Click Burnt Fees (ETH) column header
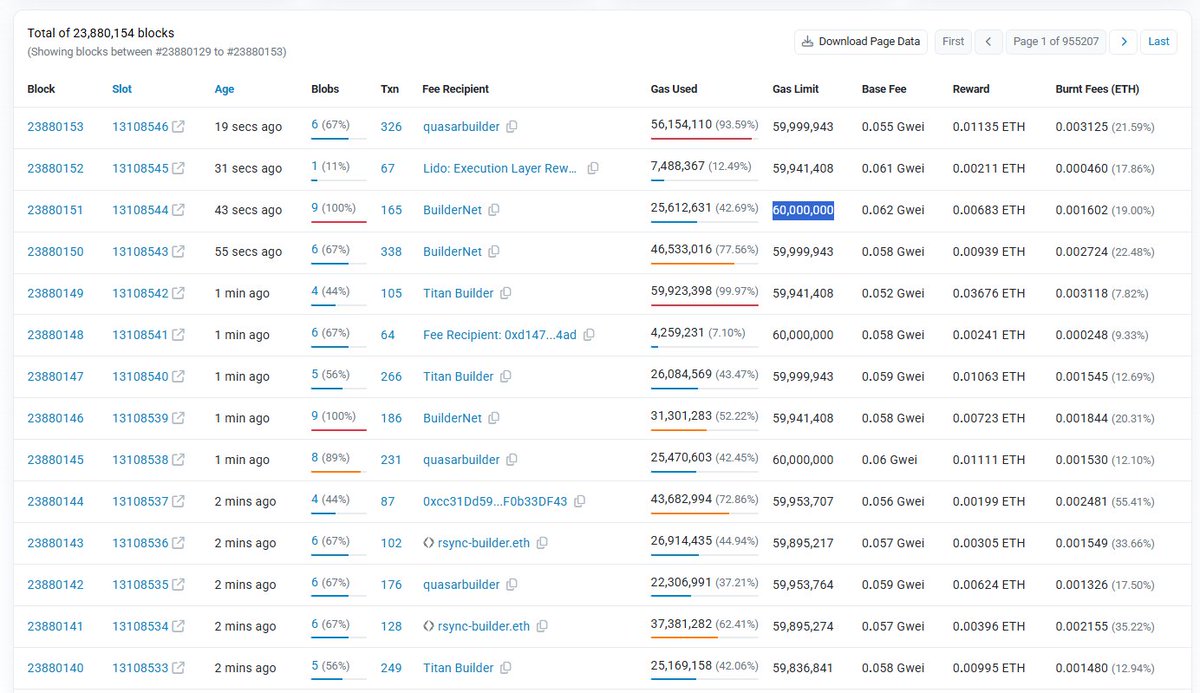The image size is (1200, 693). [x=1097, y=89]
